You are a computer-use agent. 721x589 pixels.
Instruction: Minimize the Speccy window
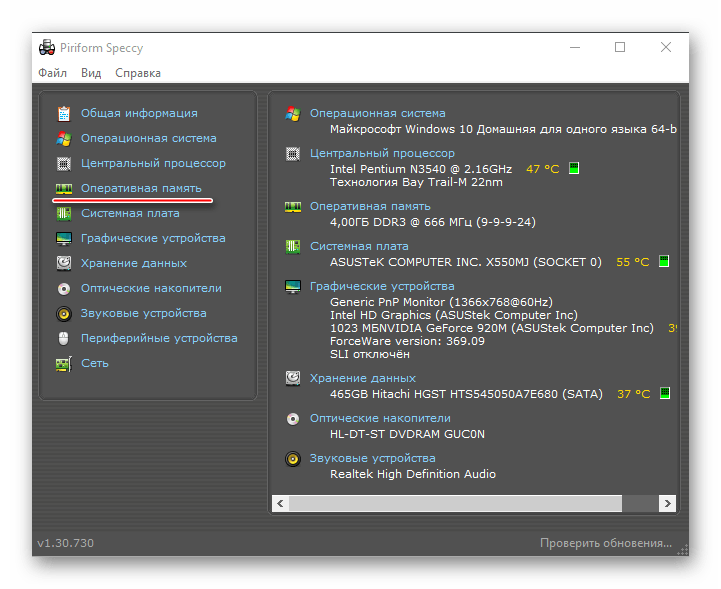(575, 47)
